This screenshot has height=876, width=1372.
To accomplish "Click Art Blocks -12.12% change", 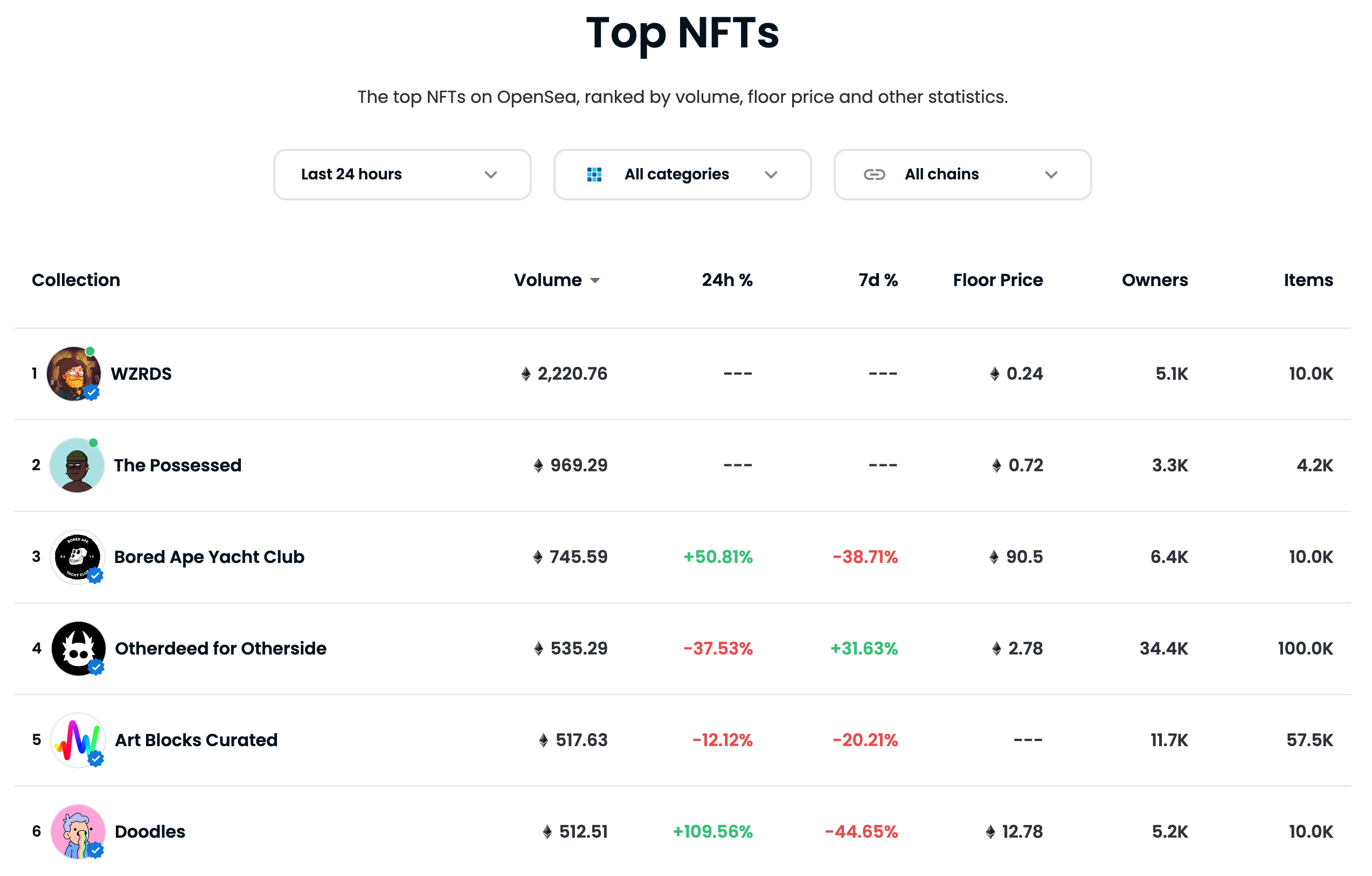I will pyautogui.click(x=723, y=740).
